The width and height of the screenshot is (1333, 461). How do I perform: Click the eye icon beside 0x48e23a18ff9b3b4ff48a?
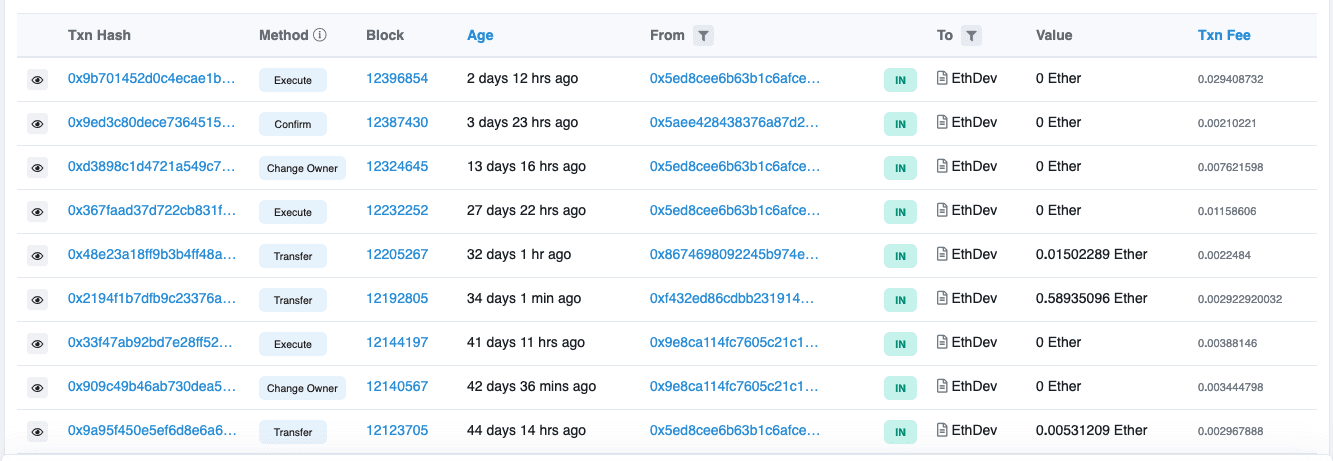37,256
